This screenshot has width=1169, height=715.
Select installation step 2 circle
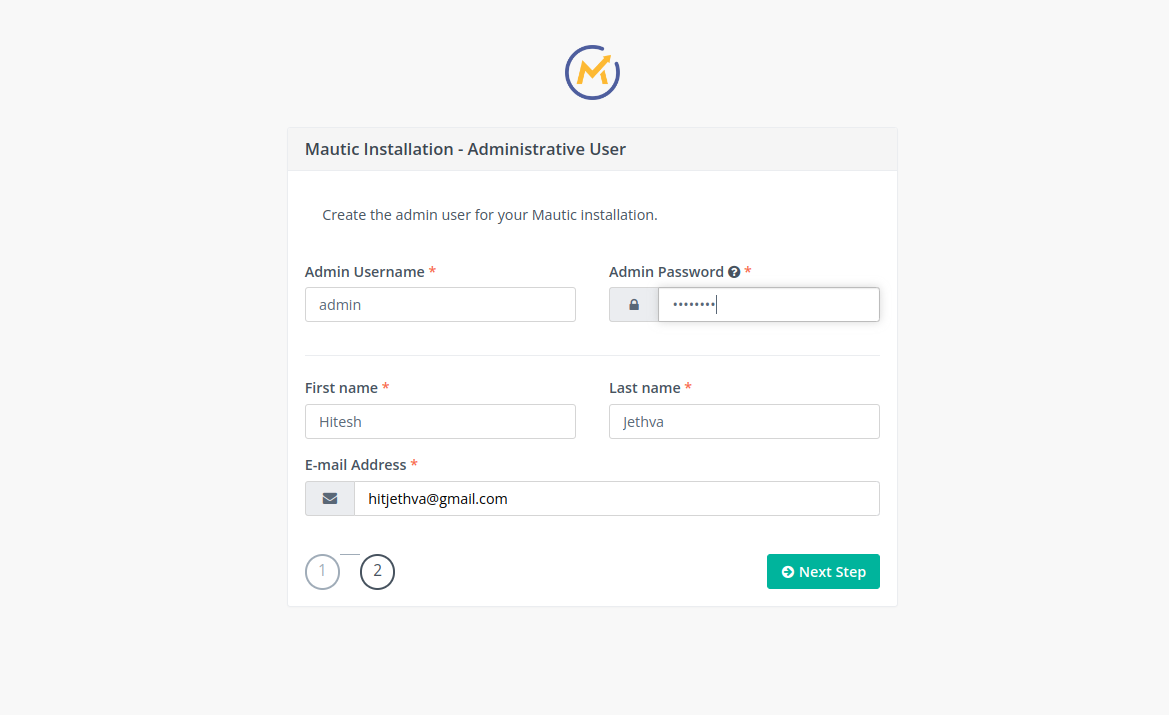377,572
